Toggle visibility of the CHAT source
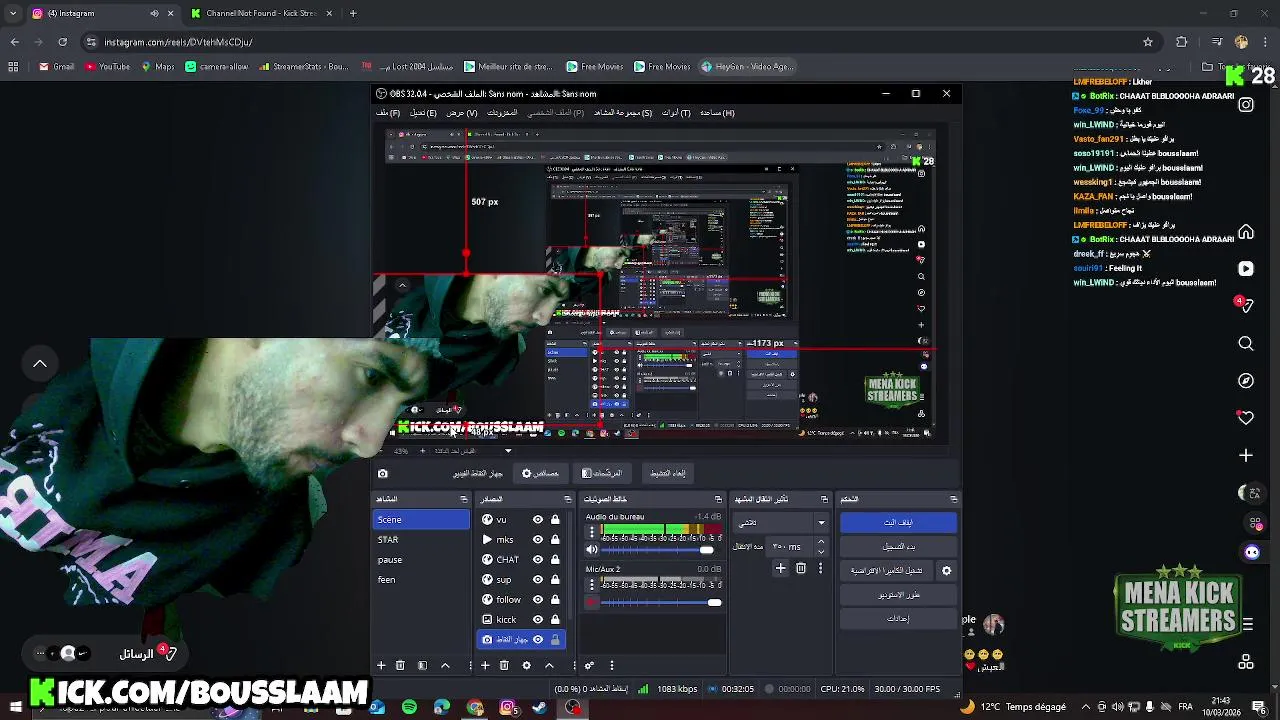Viewport: 1280px width, 720px height. [x=538, y=560]
